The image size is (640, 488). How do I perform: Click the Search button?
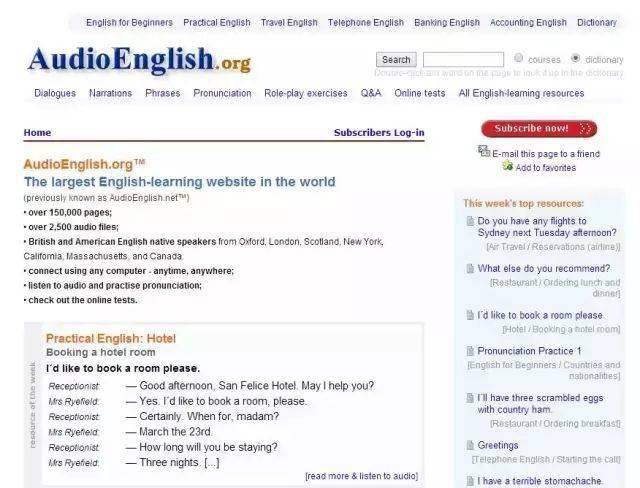[x=396, y=60]
